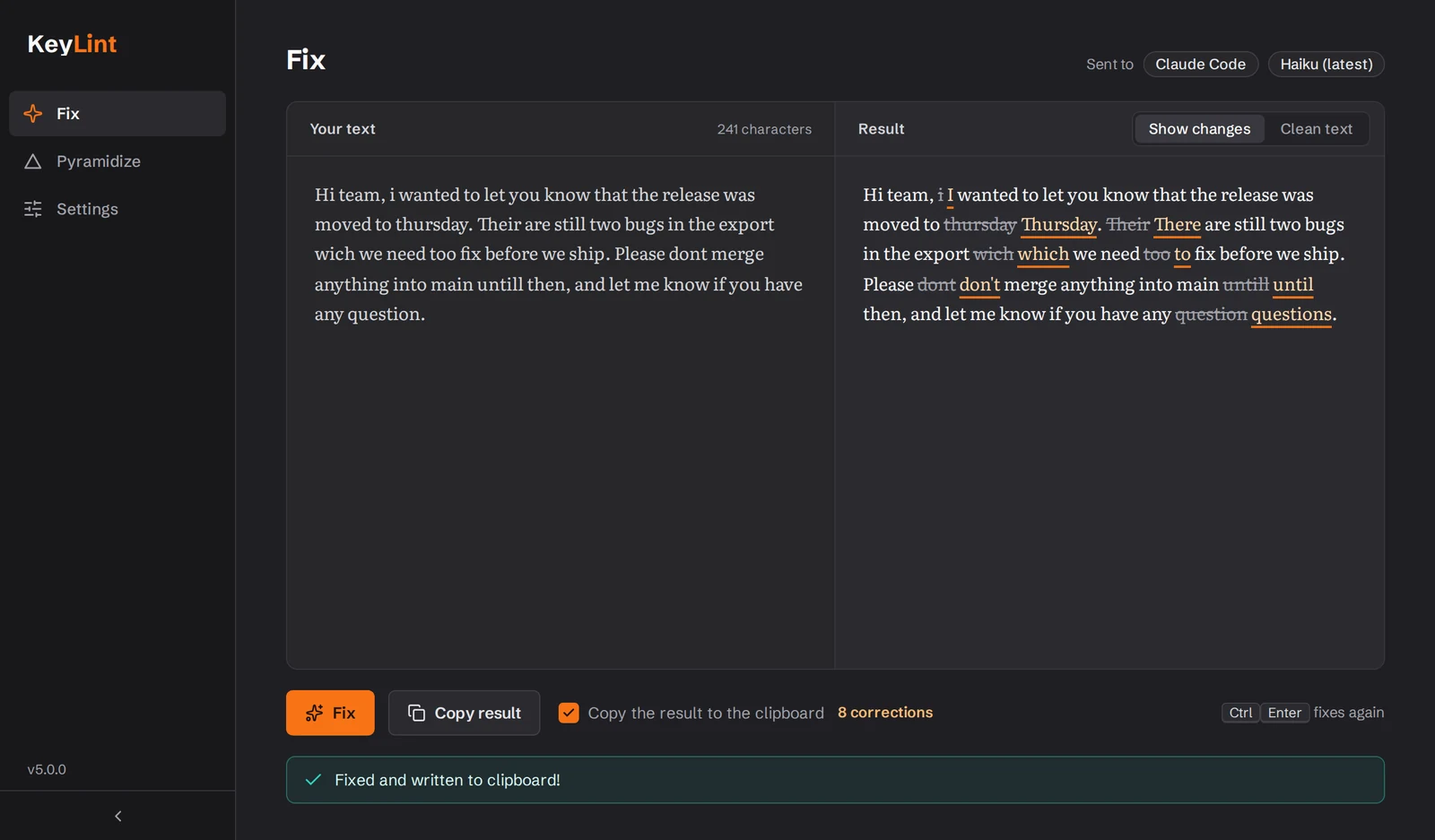This screenshot has width=1435, height=840.
Task: Click the Settings sliders icon
Action: pos(33,209)
